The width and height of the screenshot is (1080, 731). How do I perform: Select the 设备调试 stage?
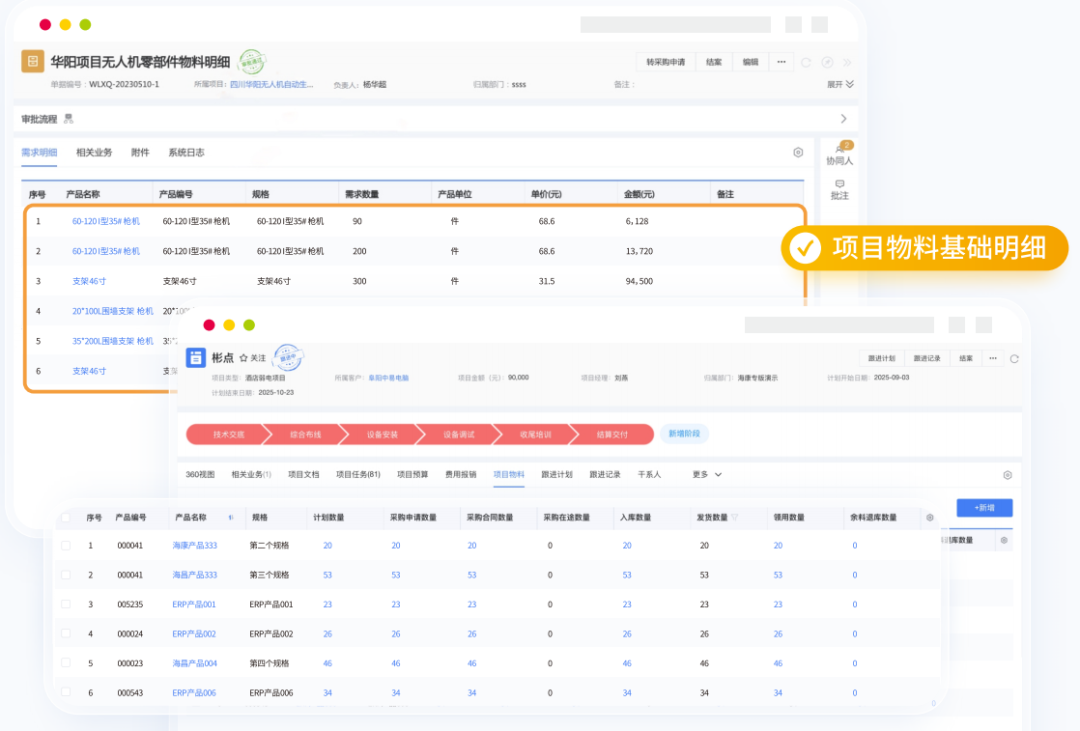click(x=459, y=434)
